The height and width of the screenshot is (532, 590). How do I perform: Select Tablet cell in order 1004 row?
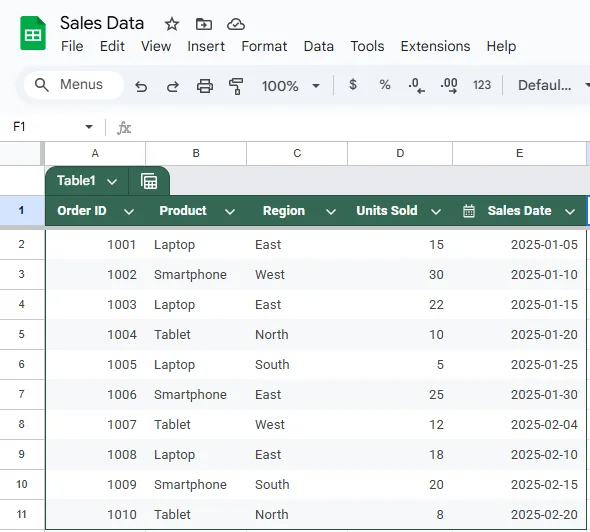click(196, 334)
